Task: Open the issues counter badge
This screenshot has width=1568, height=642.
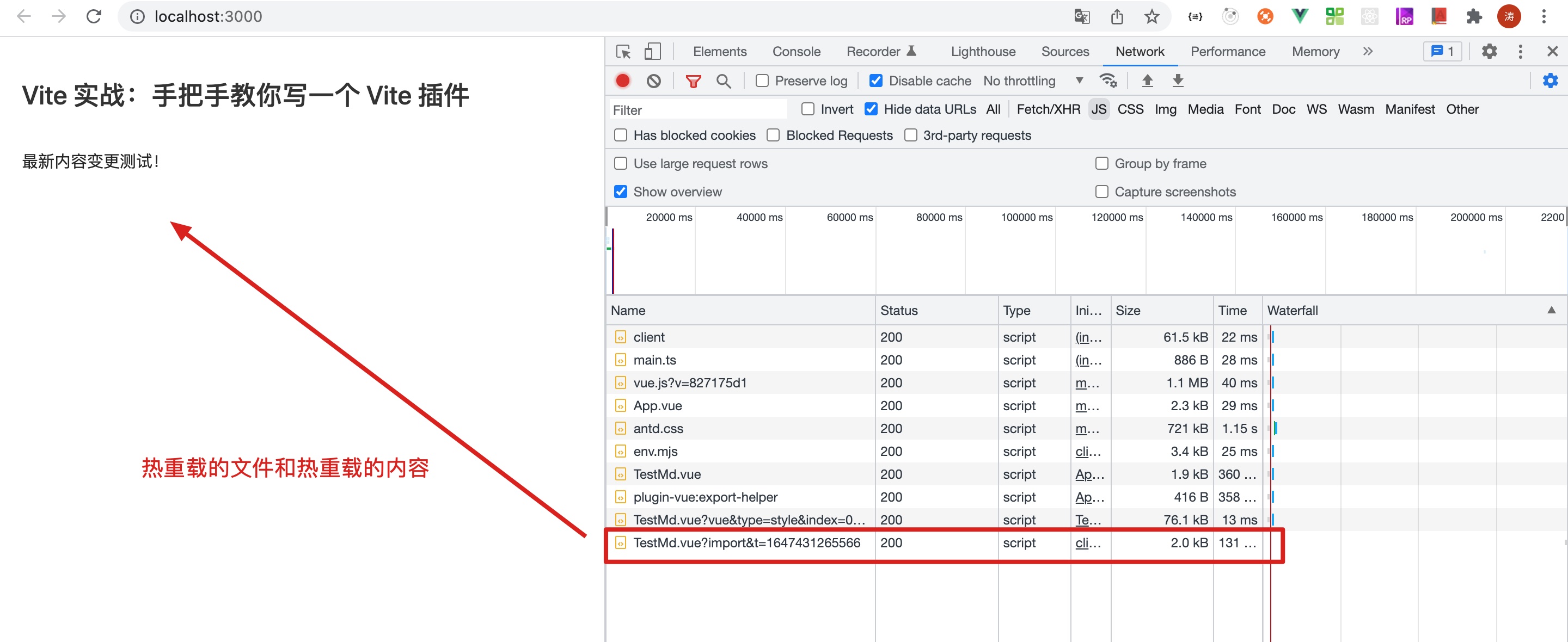Action: point(1442,52)
